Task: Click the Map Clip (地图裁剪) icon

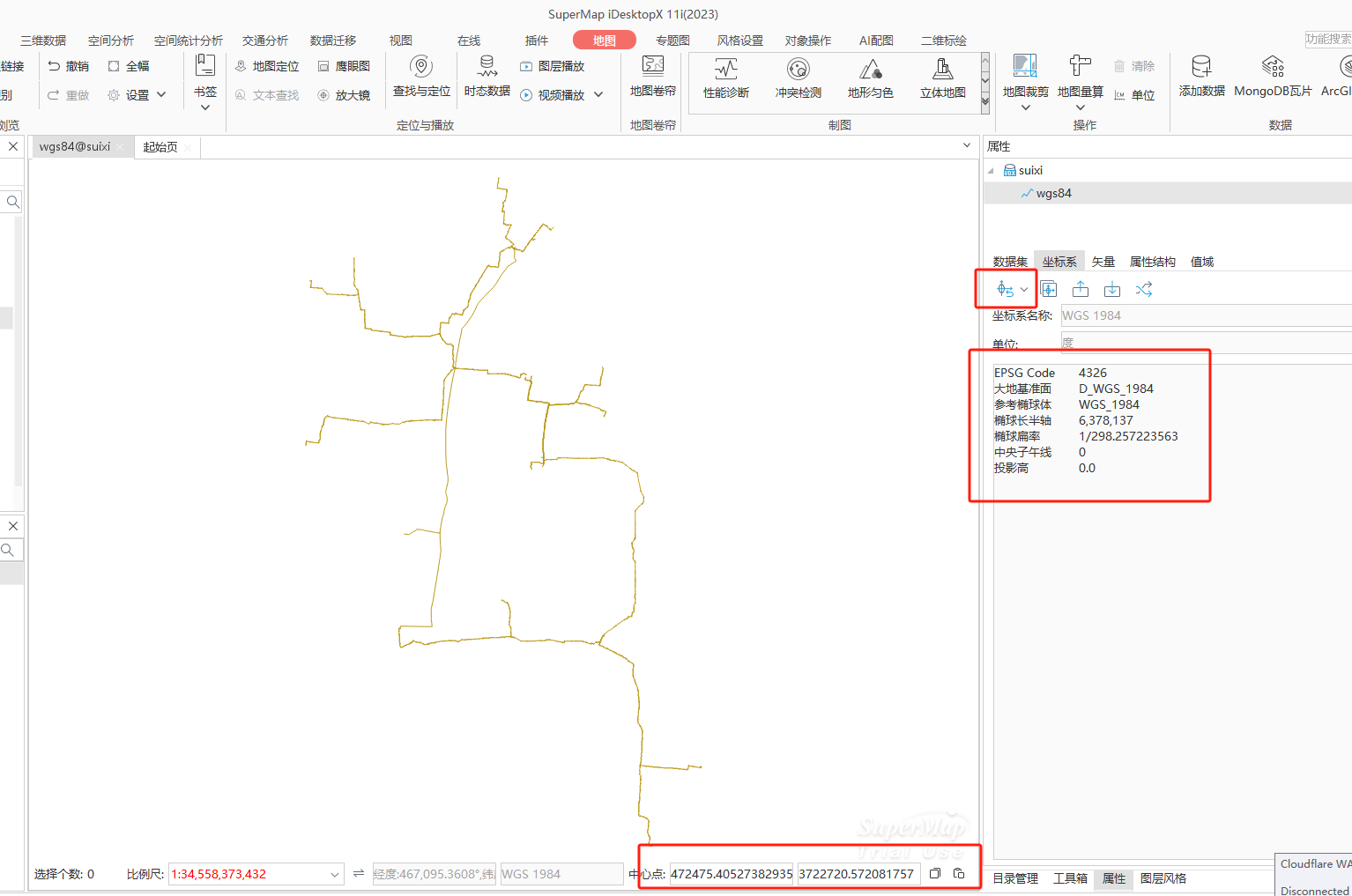Action: tap(1025, 66)
